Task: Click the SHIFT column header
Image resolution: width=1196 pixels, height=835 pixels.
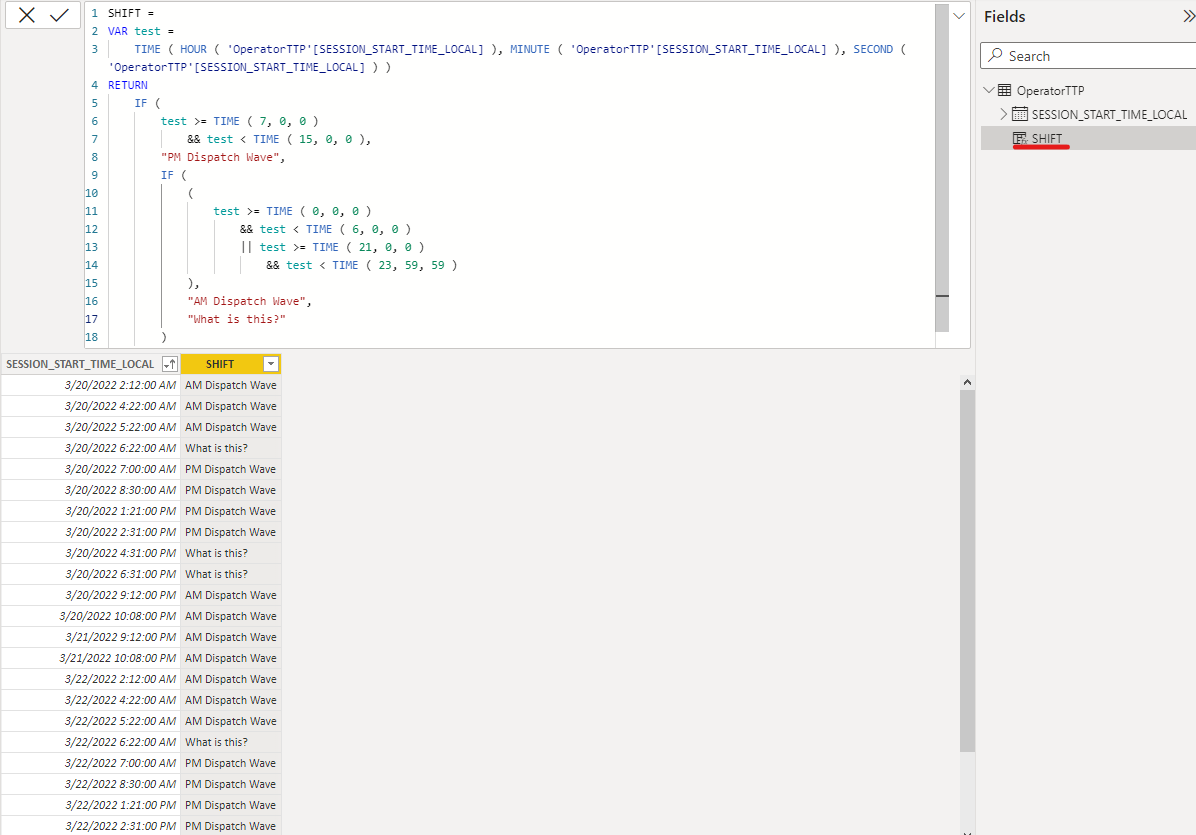Action: 220,365
